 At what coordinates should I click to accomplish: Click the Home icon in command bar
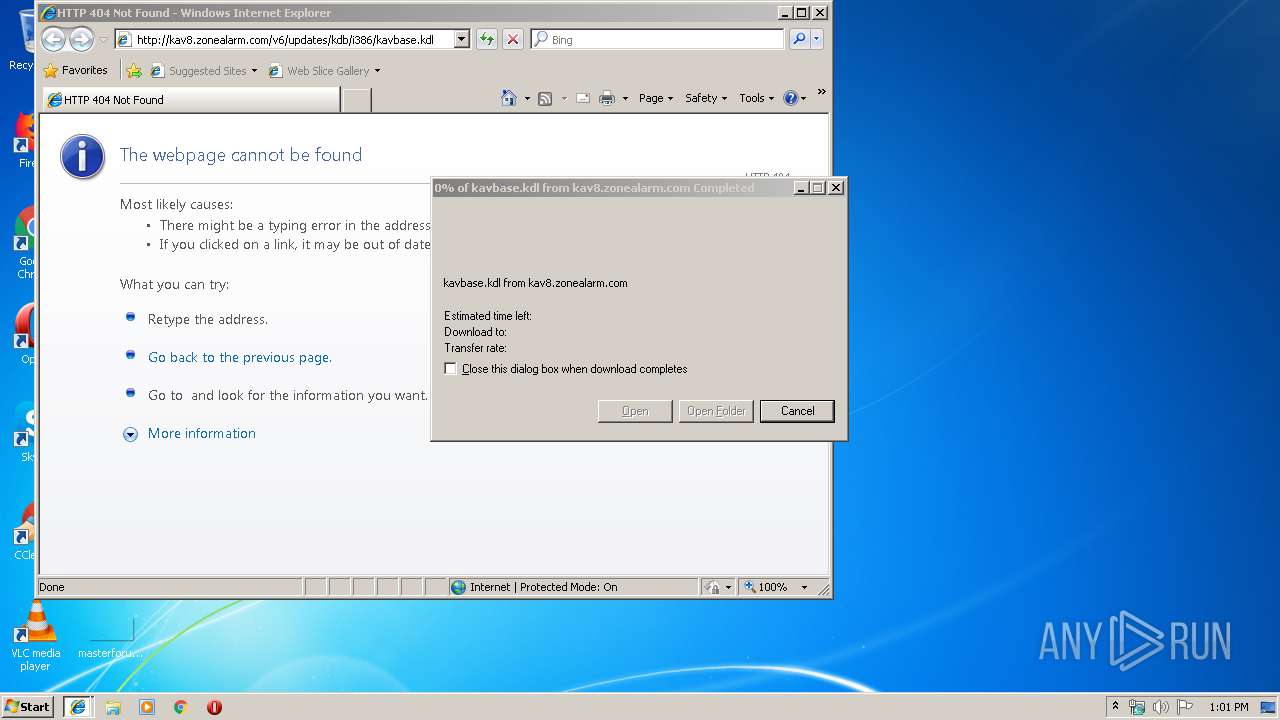click(508, 98)
